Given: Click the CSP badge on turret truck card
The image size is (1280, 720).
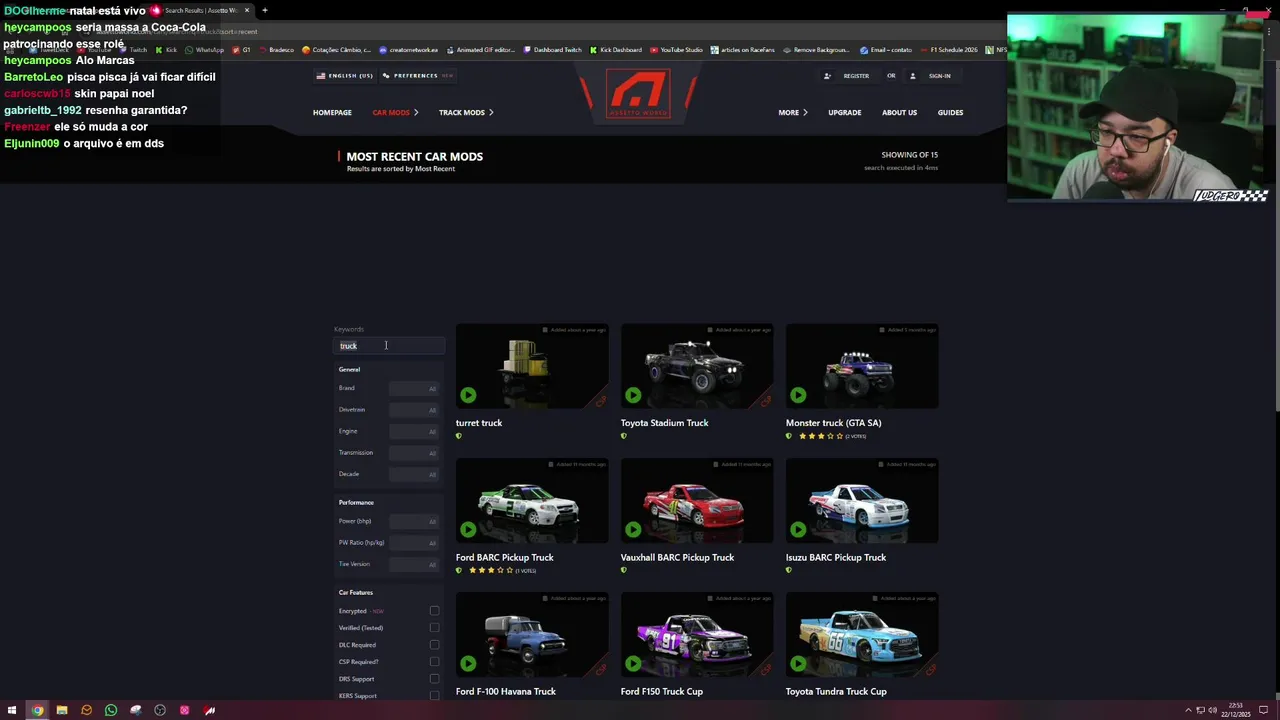Looking at the screenshot, I should [x=600, y=401].
